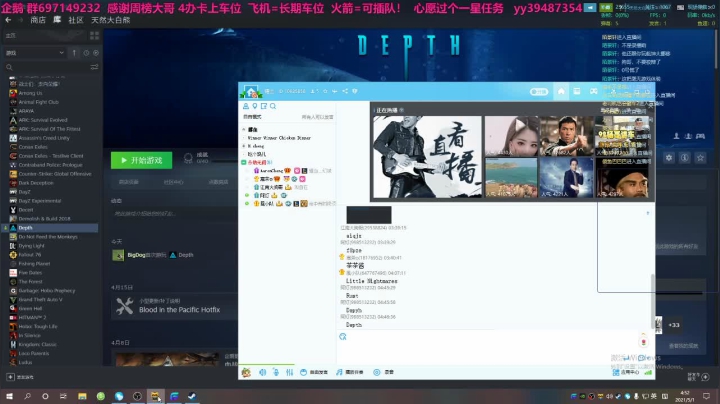Screen dimensions: 720x404
Task: Click the play-circle filter icon in Steam's library
Action: tap(96, 53)
